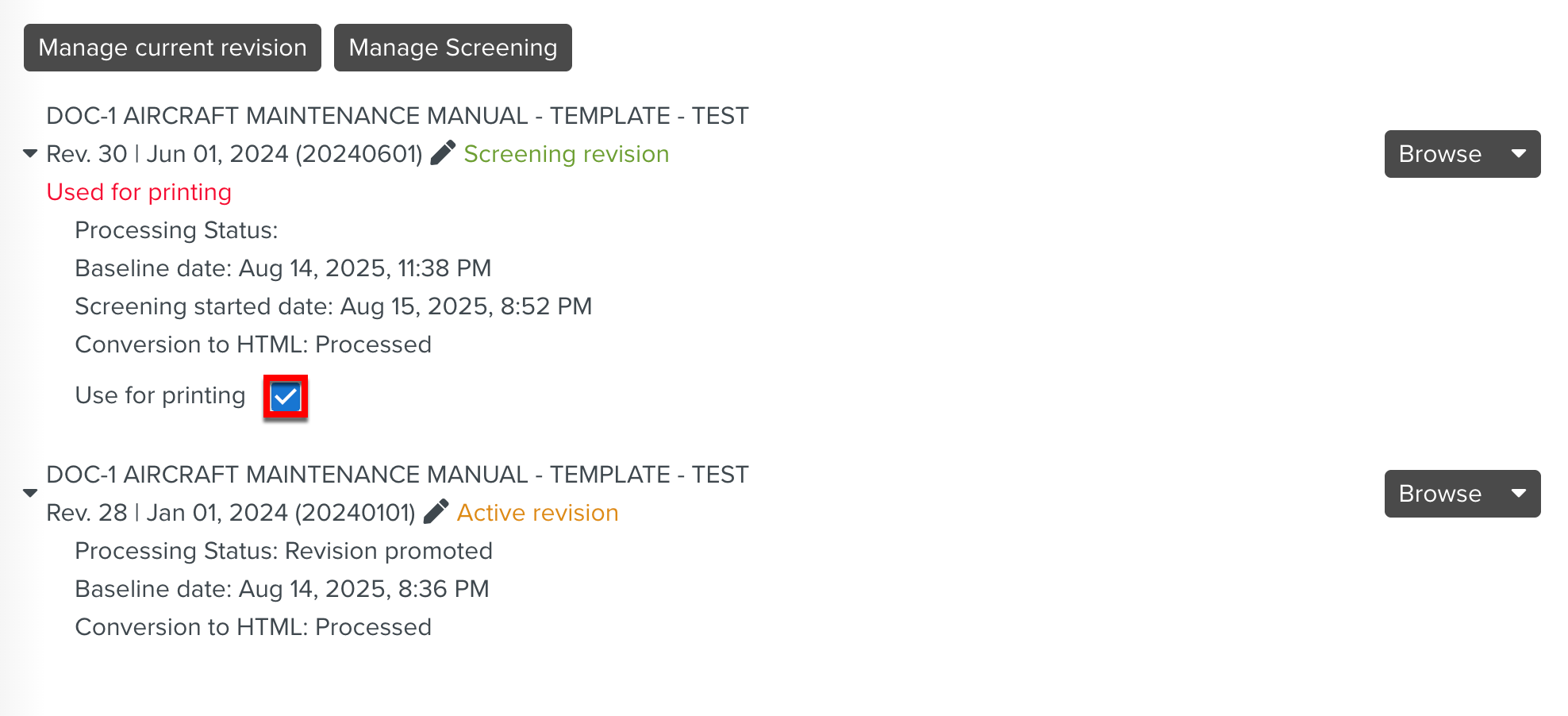Click the edit icon beside Active revision
1568x716 pixels.
click(435, 511)
